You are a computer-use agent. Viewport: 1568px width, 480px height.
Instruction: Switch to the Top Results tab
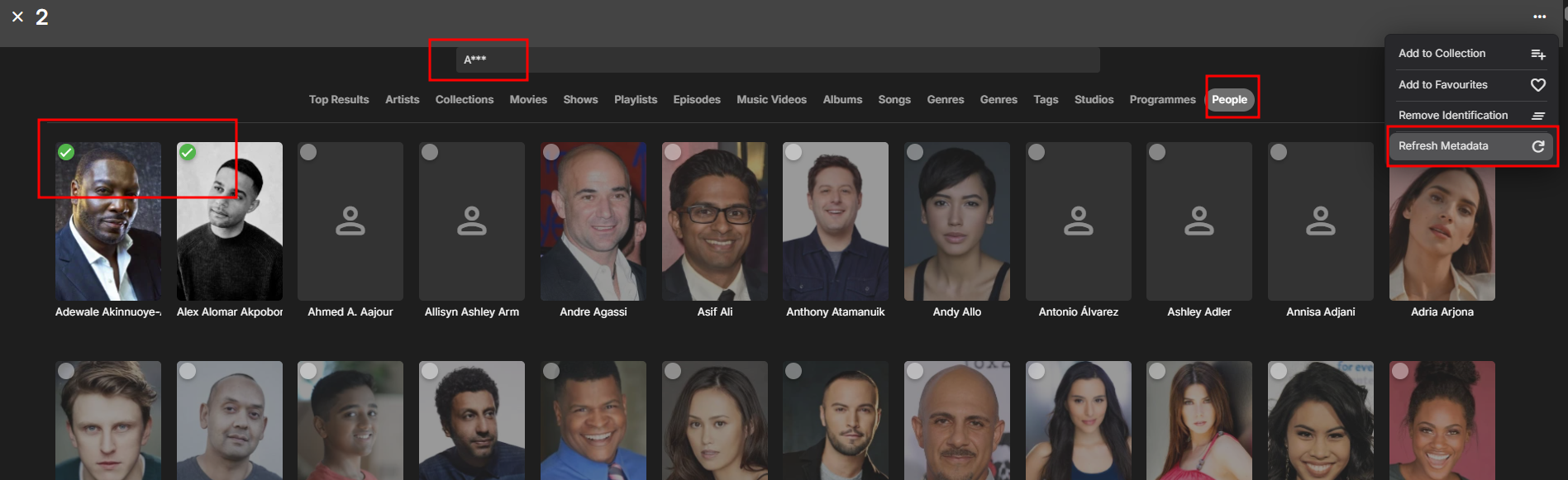pyautogui.click(x=339, y=100)
